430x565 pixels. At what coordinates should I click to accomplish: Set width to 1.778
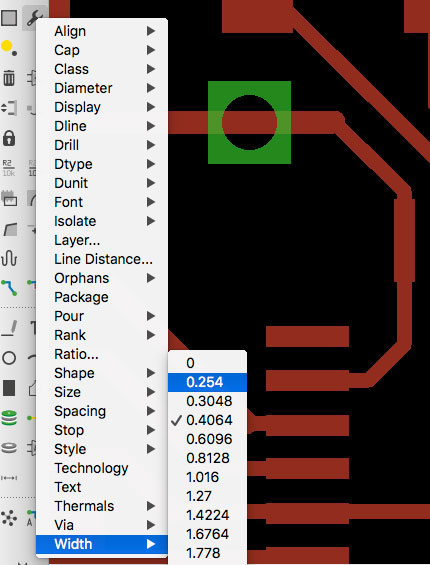click(208, 553)
